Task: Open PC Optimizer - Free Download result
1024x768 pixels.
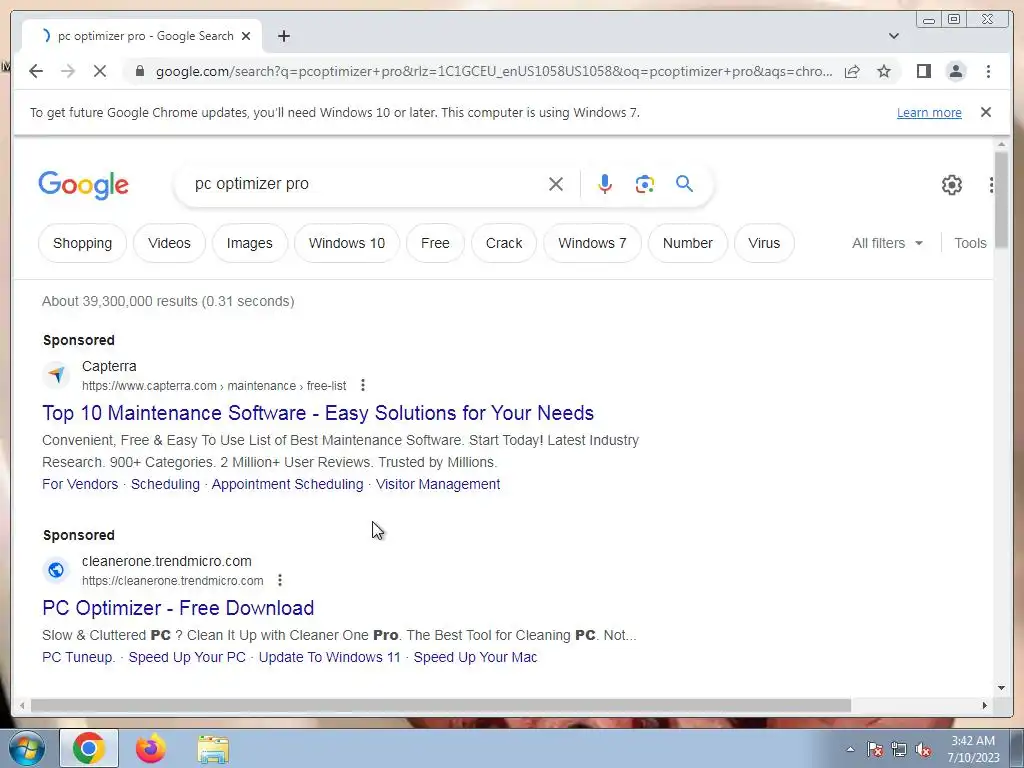Action: (178, 607)
